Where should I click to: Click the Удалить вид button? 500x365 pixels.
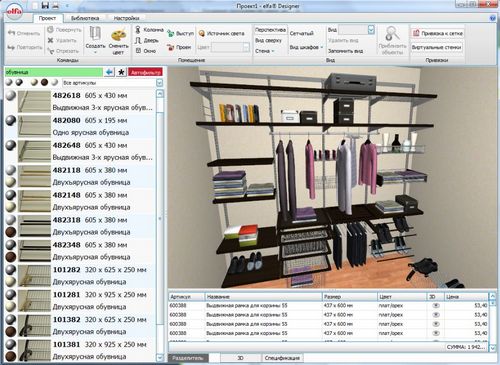click(343, 40)
